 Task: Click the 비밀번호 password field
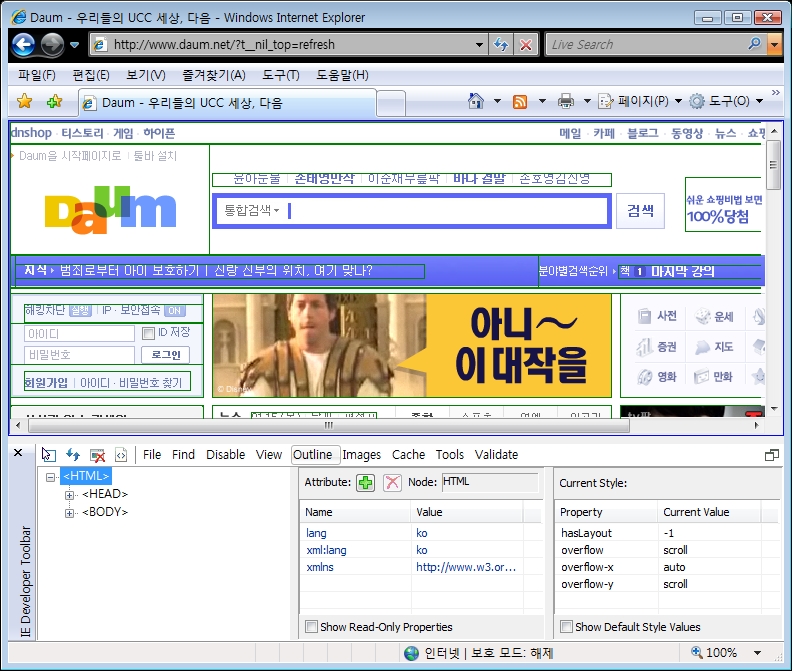[x=79, y=355]
